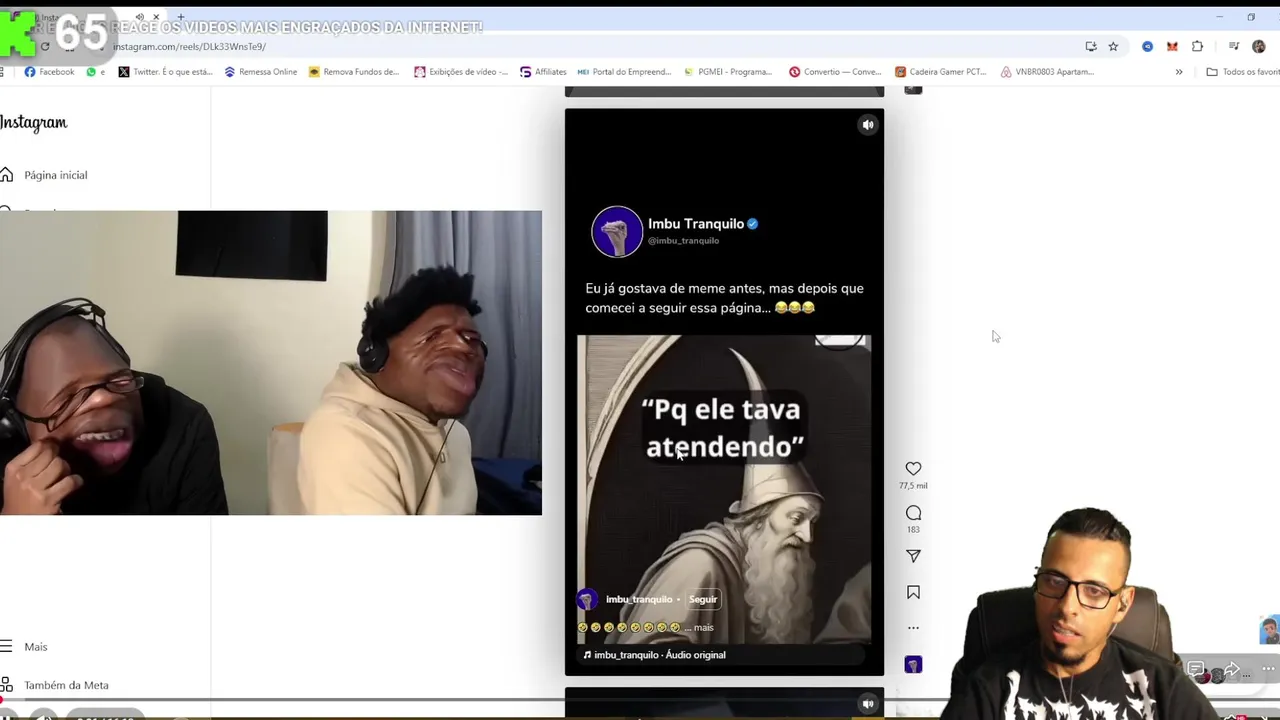The width and height of the screenshot is (1280, 720).
Task: Like the reel with the heart icon
Action: pos(913,469)
